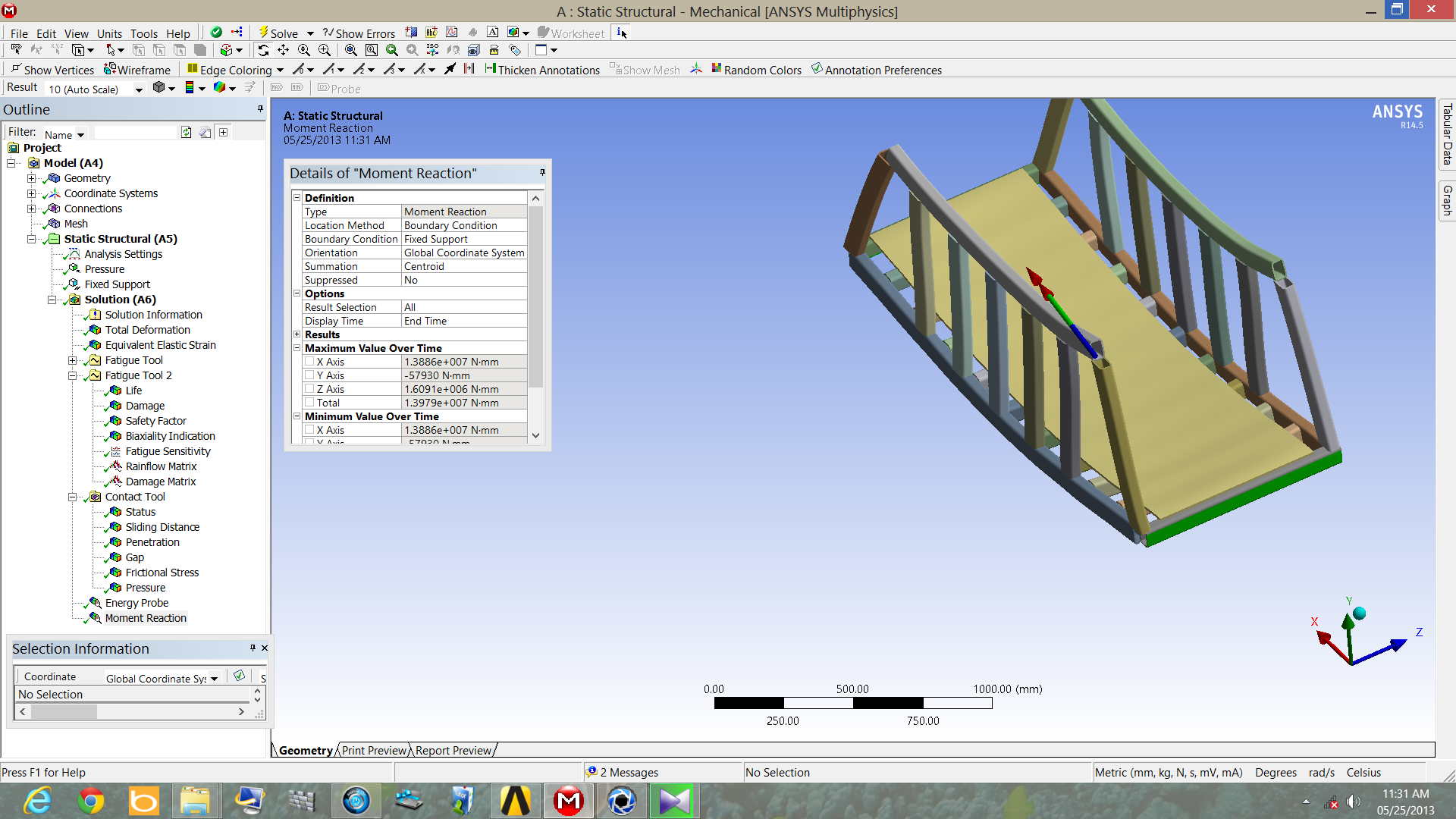Click the isometric sphere on triad
Viewport: 1456px width, 819px height.
pyautogui.click(x=1359, y=613)
